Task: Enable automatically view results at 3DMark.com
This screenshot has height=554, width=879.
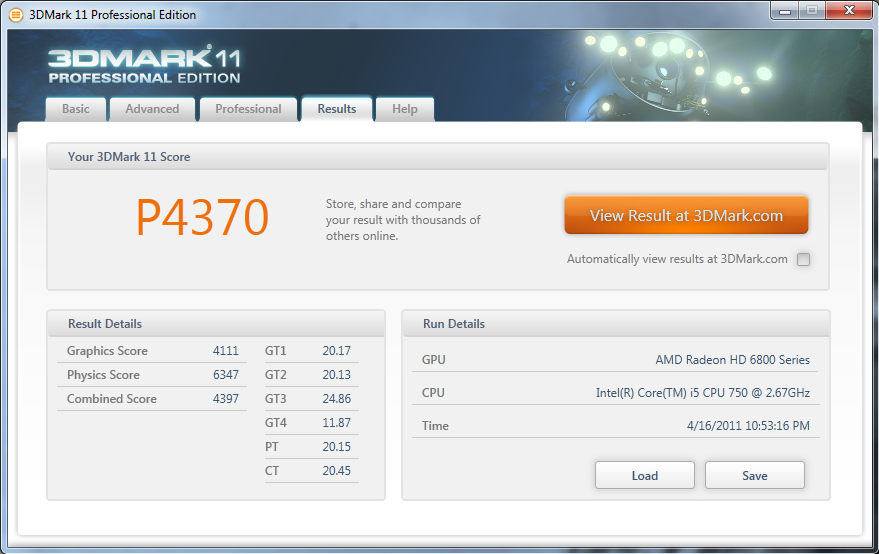Action: pos(803,259)
